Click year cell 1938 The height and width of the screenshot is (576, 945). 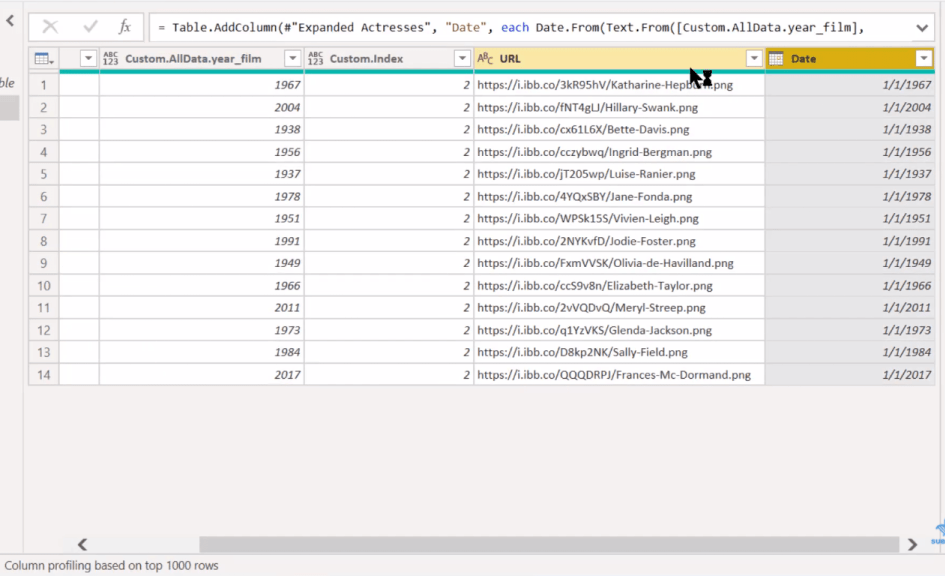point(202,130)
